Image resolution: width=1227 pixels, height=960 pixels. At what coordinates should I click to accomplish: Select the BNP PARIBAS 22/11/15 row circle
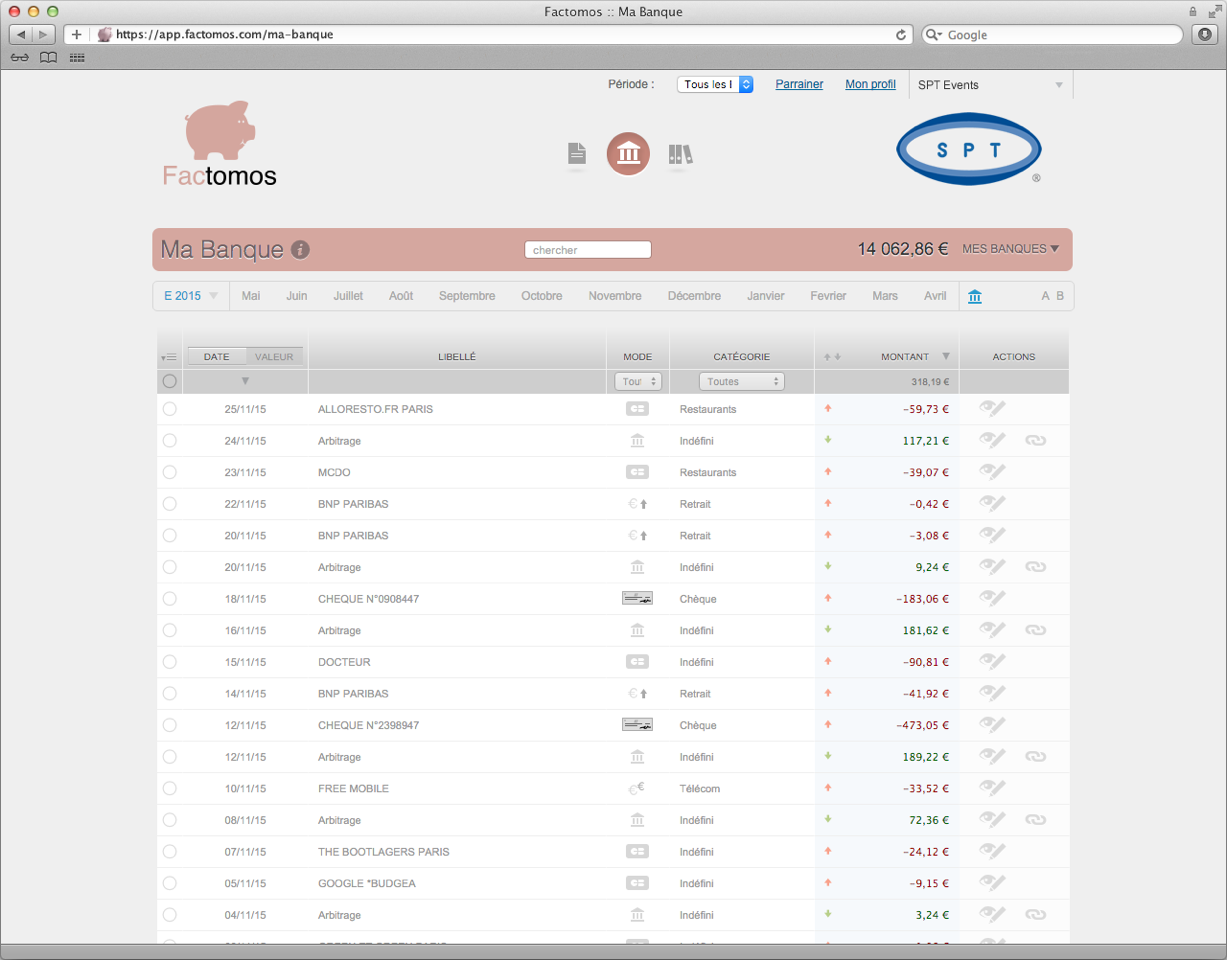pyautogui.click(x=169, y=503)
